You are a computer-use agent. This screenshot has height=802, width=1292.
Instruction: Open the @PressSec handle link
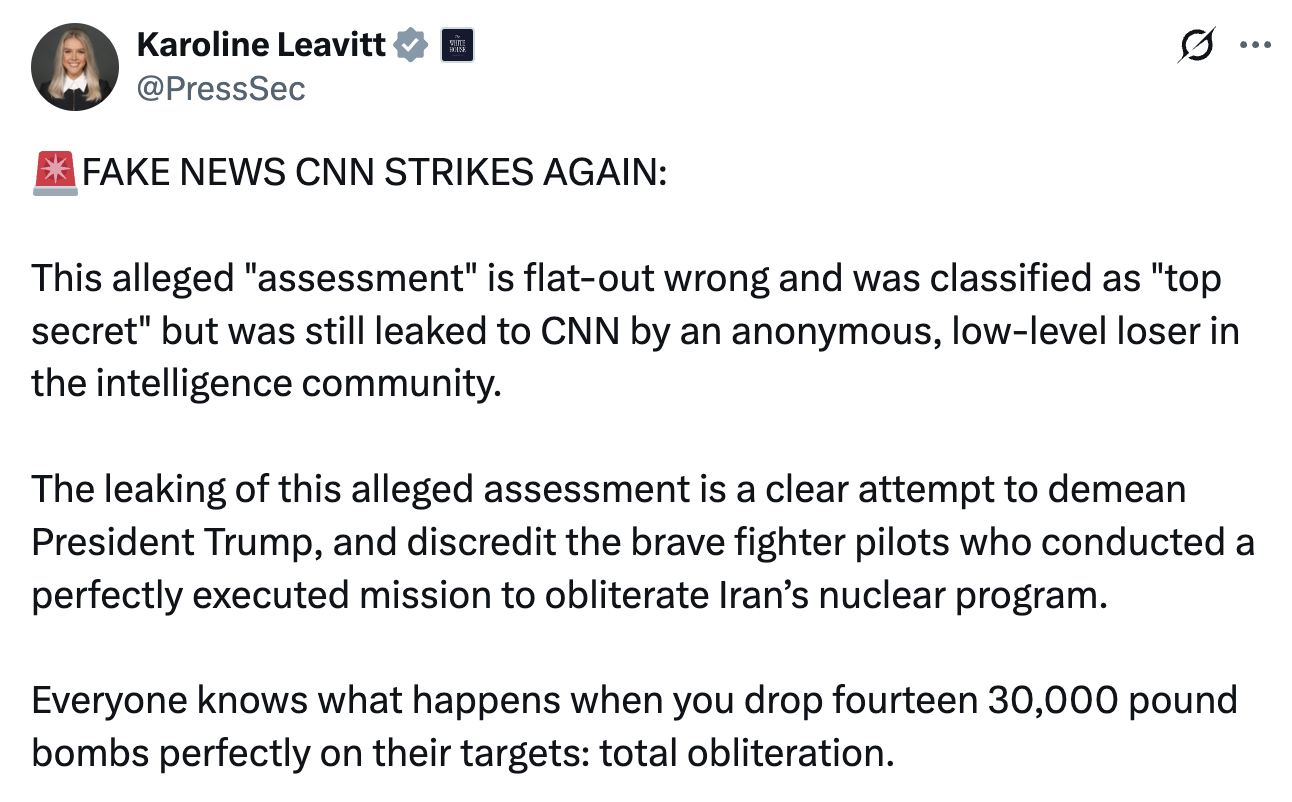220,88
